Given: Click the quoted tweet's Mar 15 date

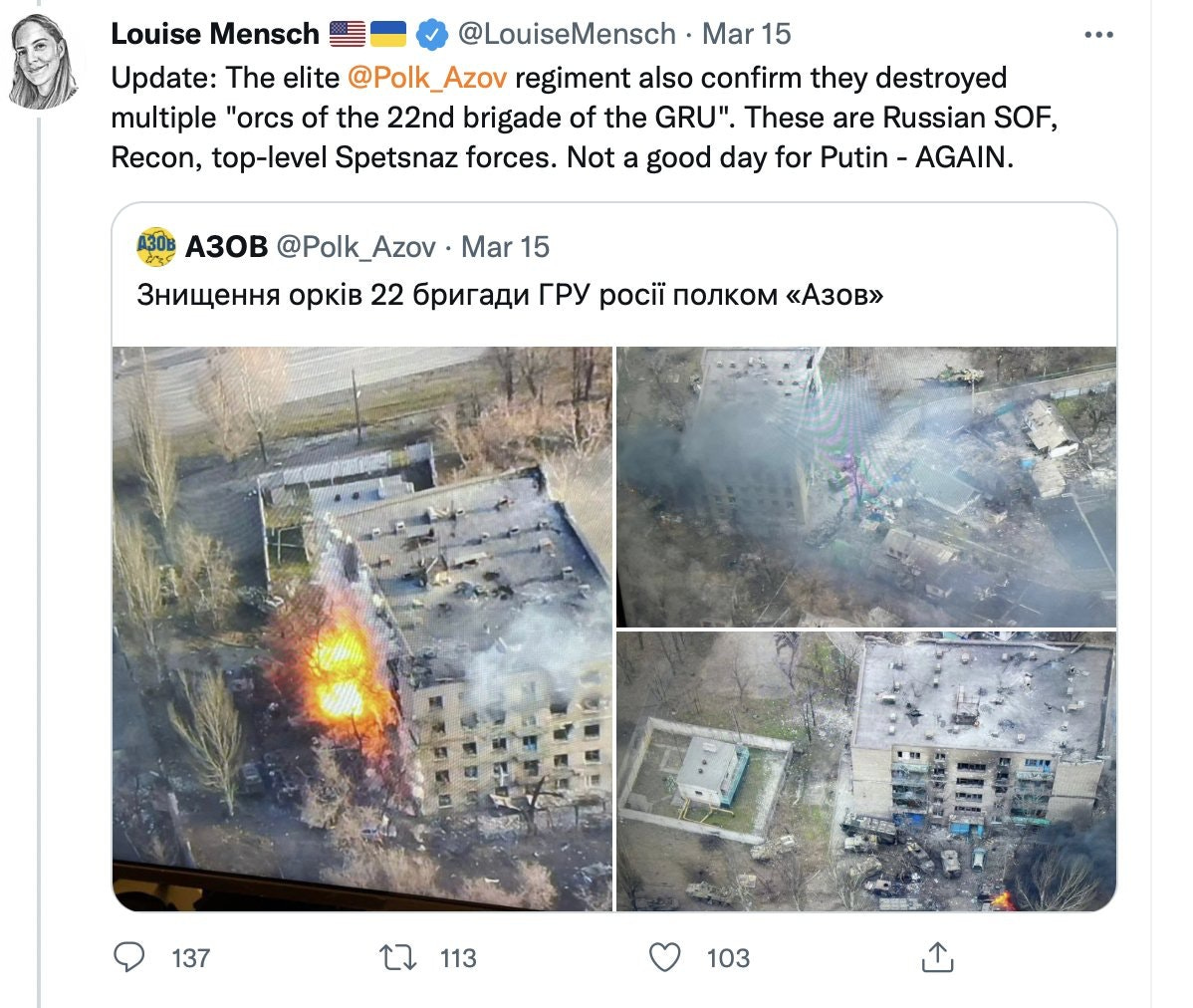Looking at the screenshot, I should [505, 246].
